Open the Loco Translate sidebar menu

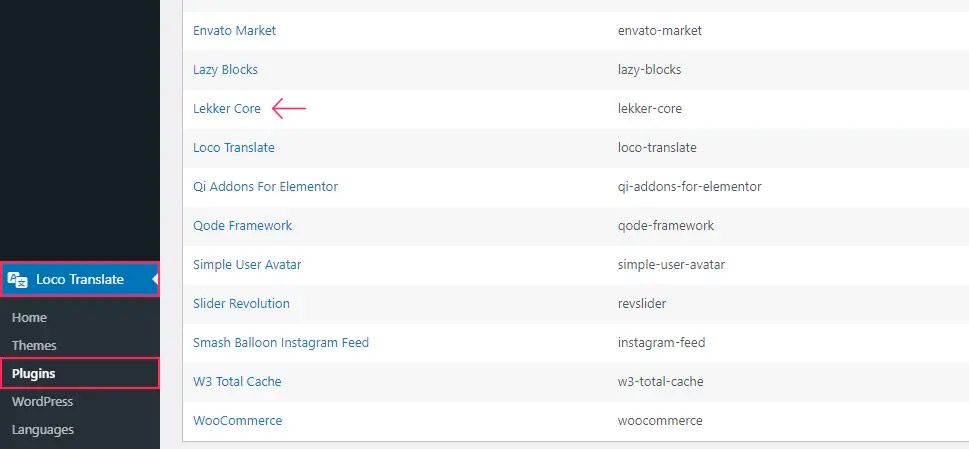click(x=80, y=280)
